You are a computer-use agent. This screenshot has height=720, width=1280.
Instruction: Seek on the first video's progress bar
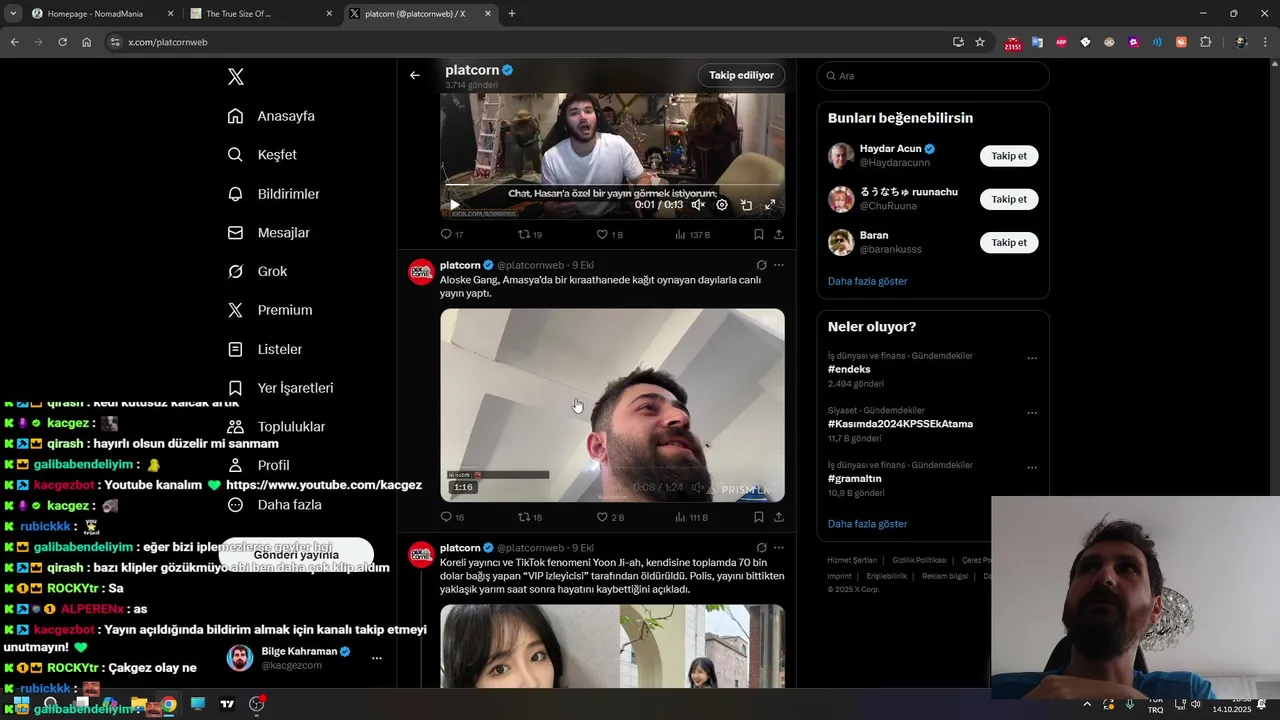click(x=612, y=185)
